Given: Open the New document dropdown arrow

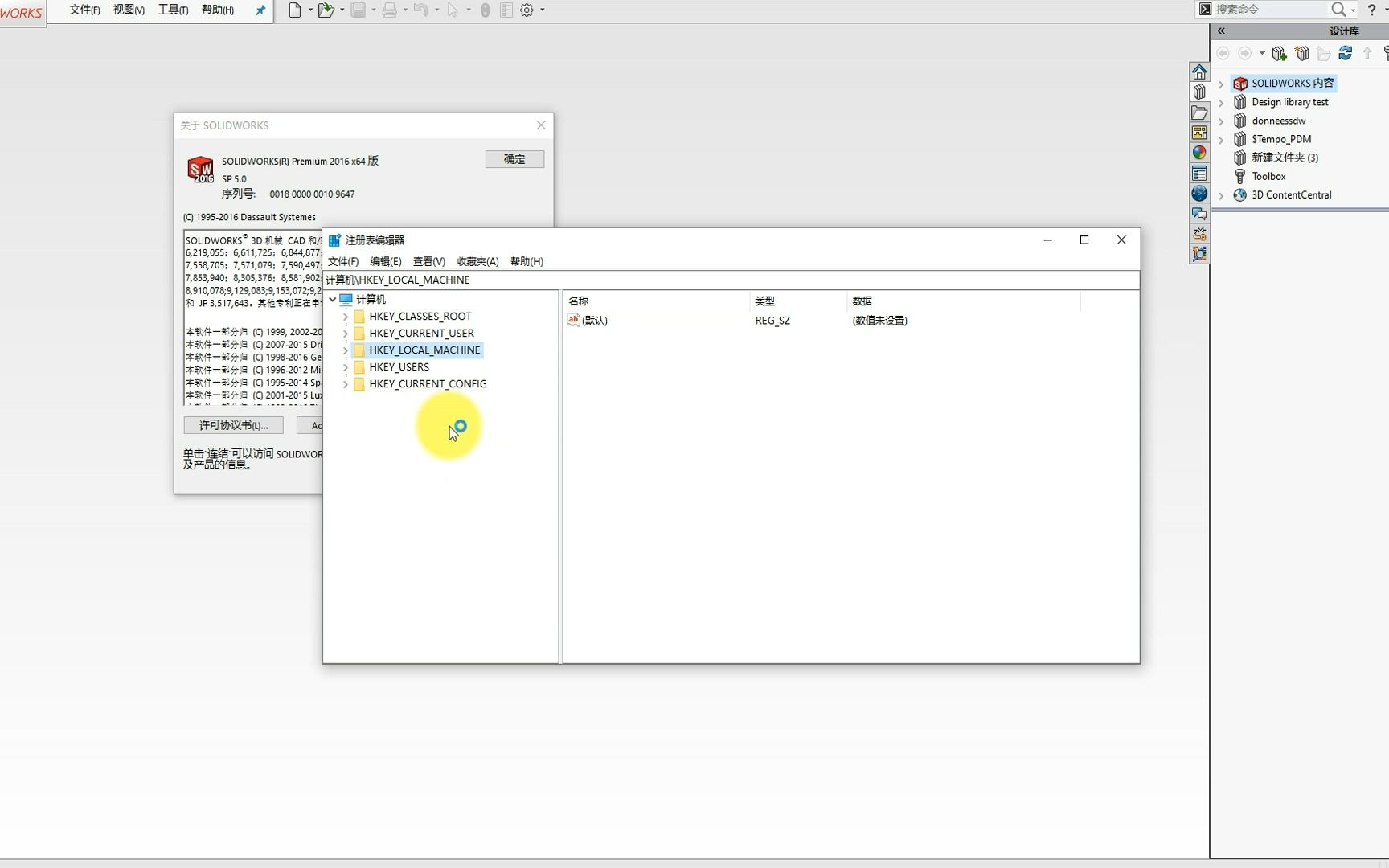Looking at the screenshot, I should pos(310,10).
